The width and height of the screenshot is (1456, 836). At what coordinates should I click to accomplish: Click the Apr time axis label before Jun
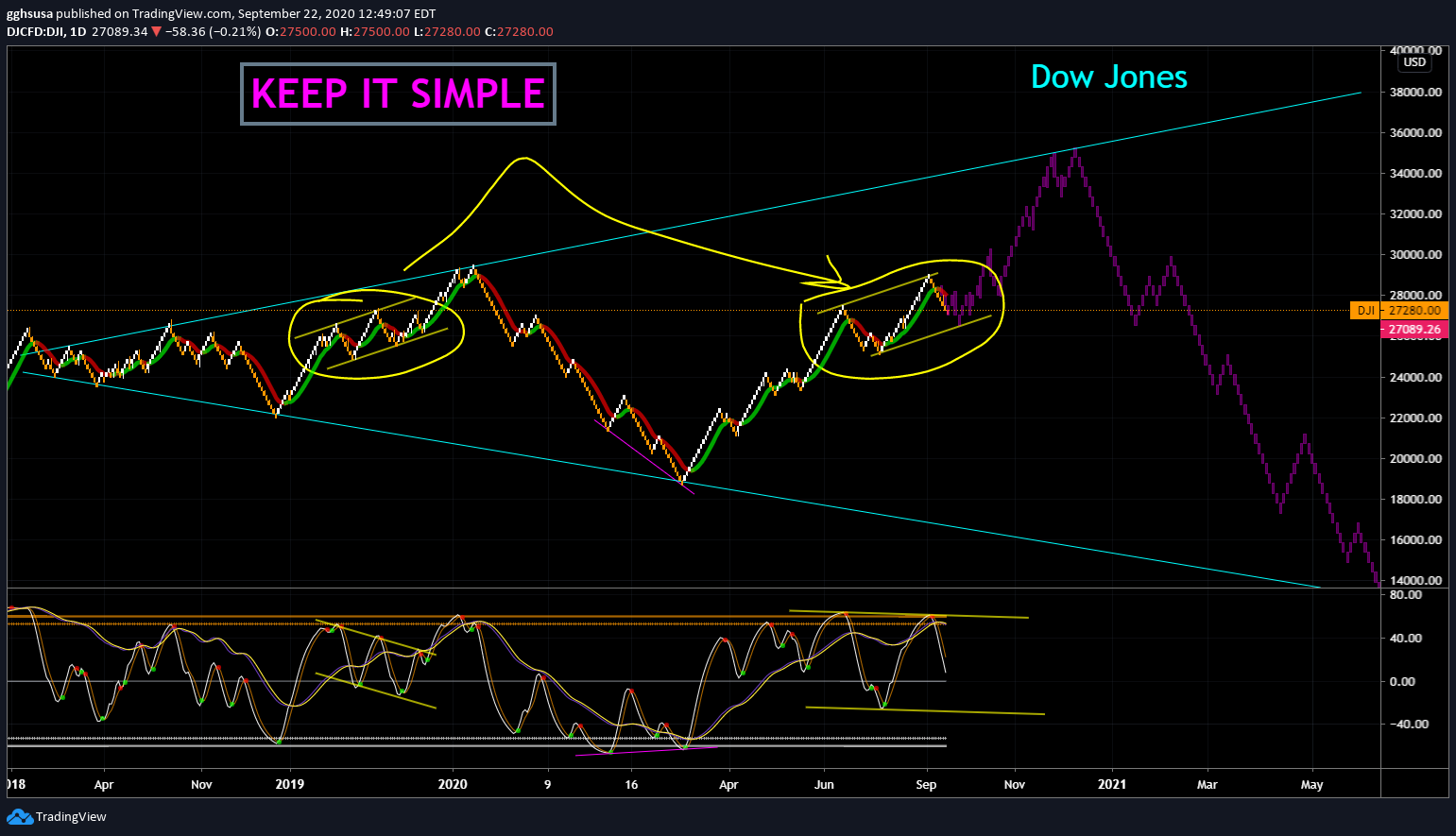point(728,785)
